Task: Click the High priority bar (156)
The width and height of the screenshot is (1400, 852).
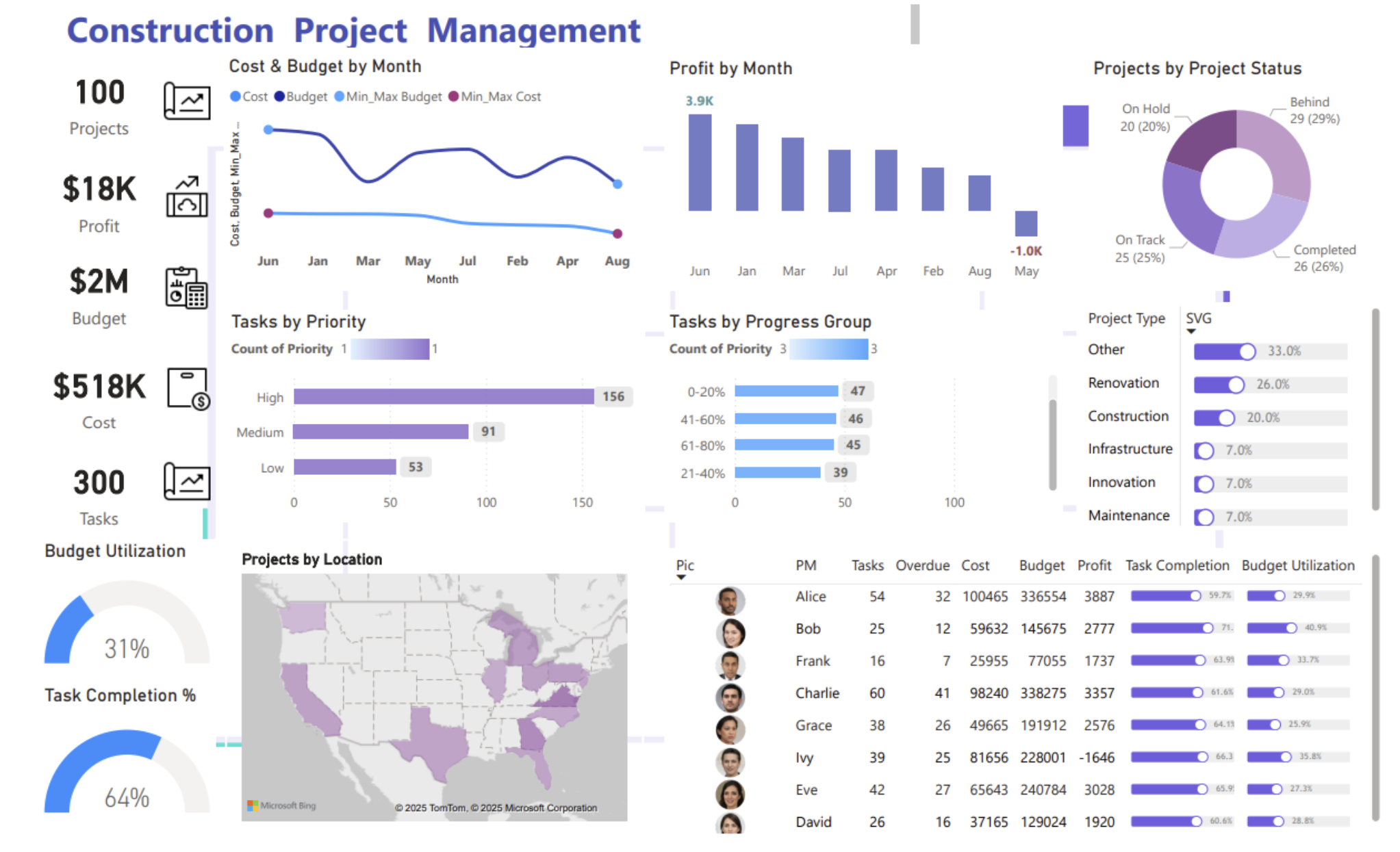Action: click(x=444, y=396)
